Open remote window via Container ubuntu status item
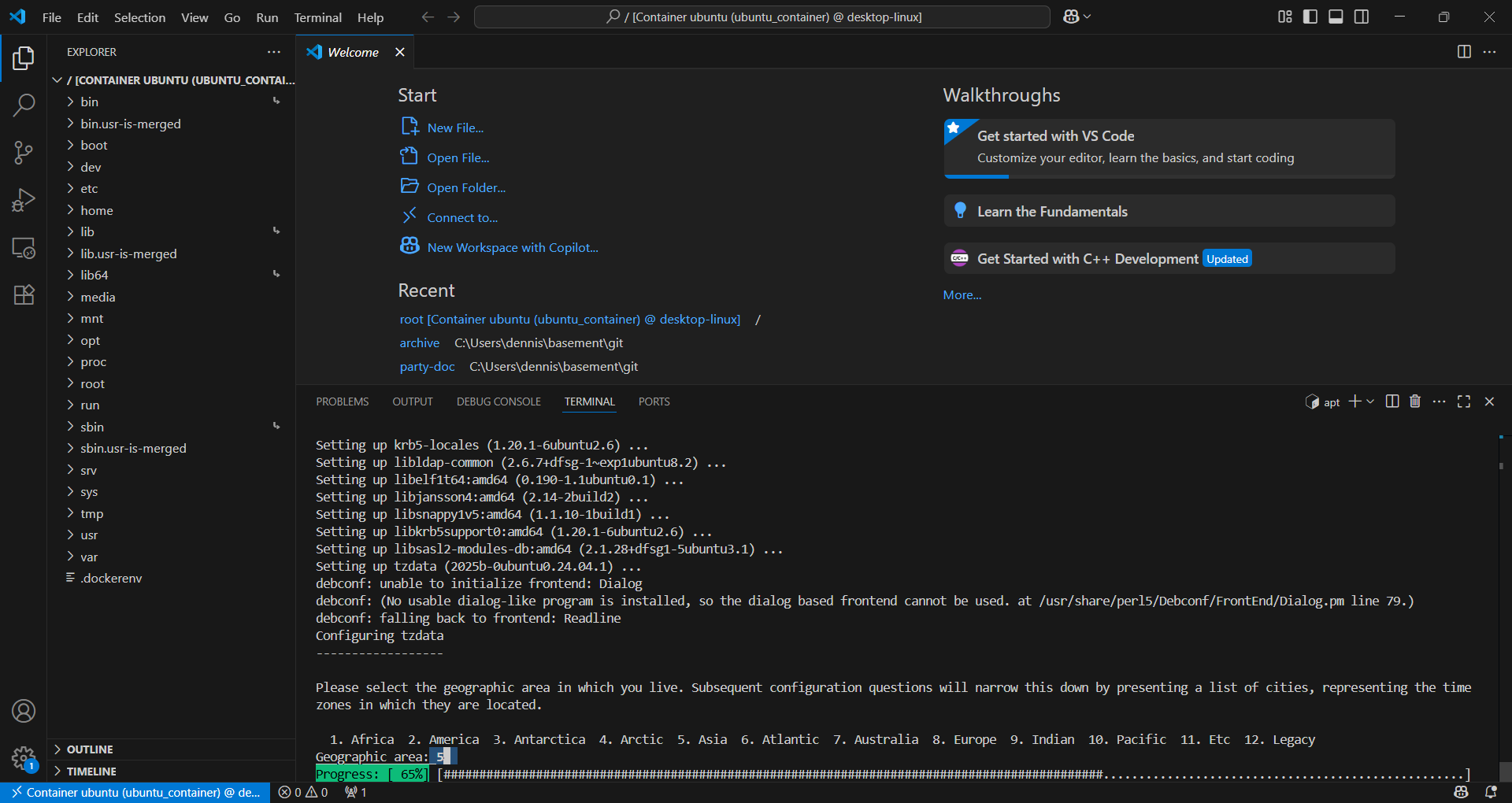The height and width of the screenshot is (803, 1512). point(134,792)
